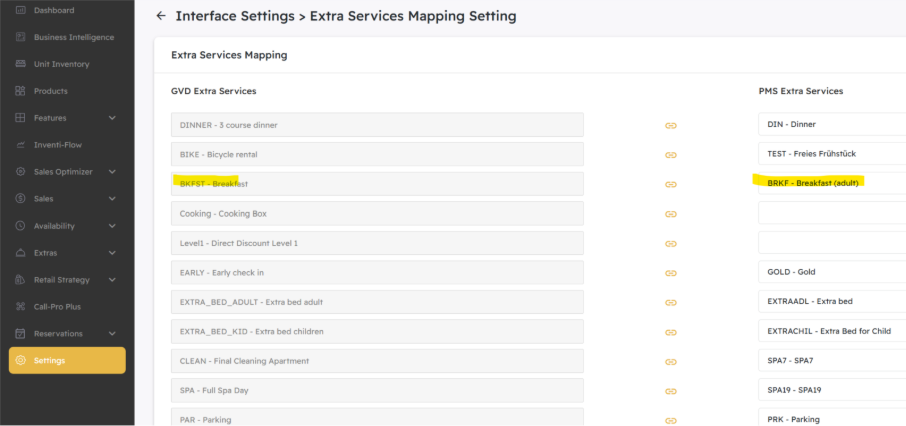
Task: Open the empty PMS dropdown for Cooking Box
Action: [x=832, y=213]
